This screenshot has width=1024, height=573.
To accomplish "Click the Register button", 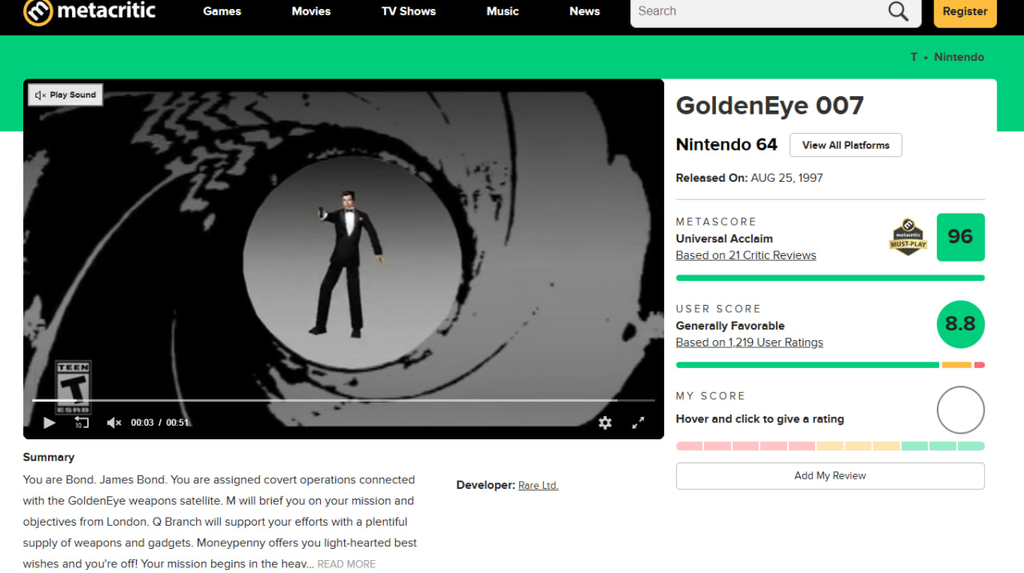I will (x=965, y=11).
